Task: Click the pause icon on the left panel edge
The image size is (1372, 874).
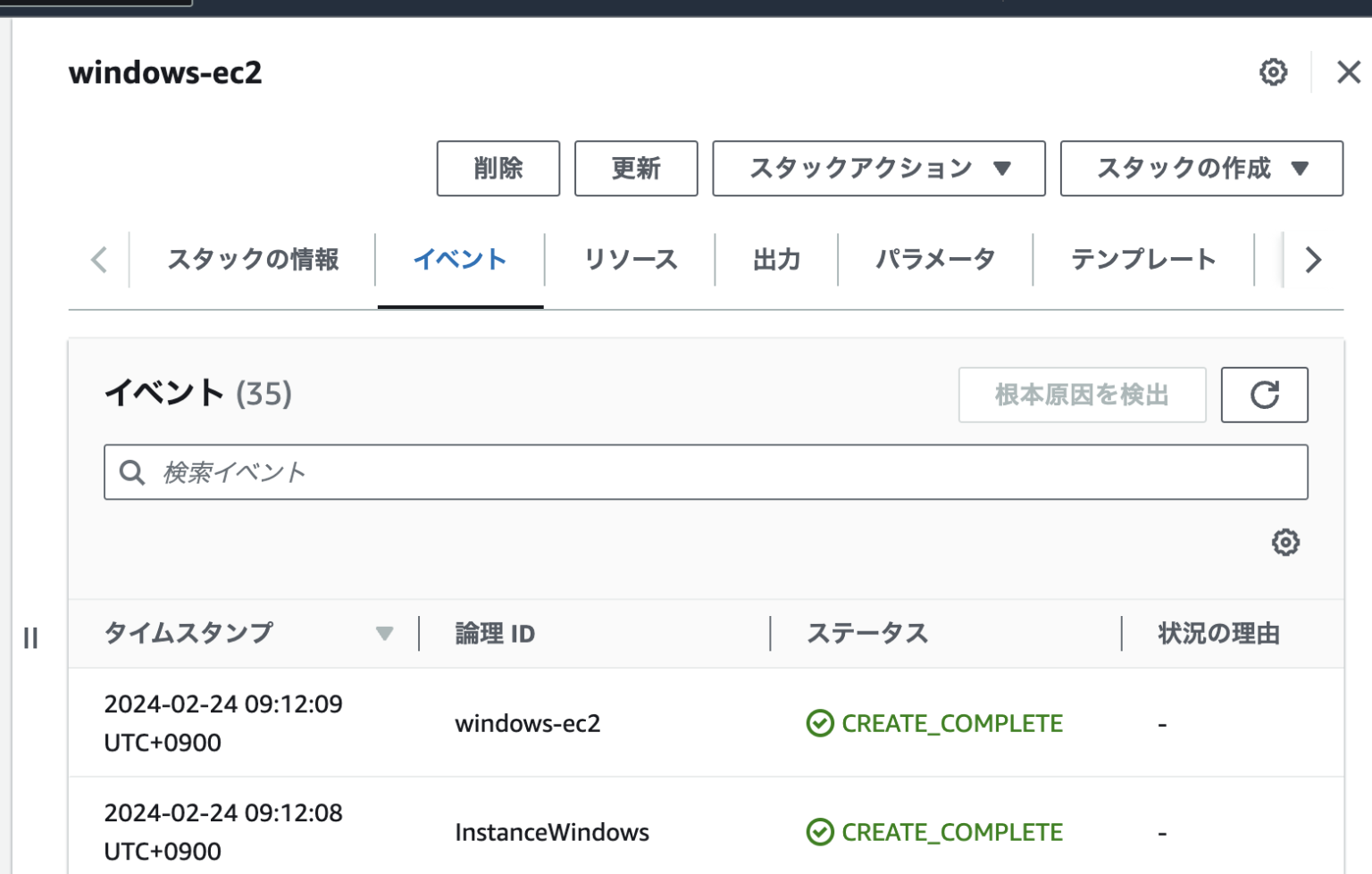Action: (x=30, y=637)
